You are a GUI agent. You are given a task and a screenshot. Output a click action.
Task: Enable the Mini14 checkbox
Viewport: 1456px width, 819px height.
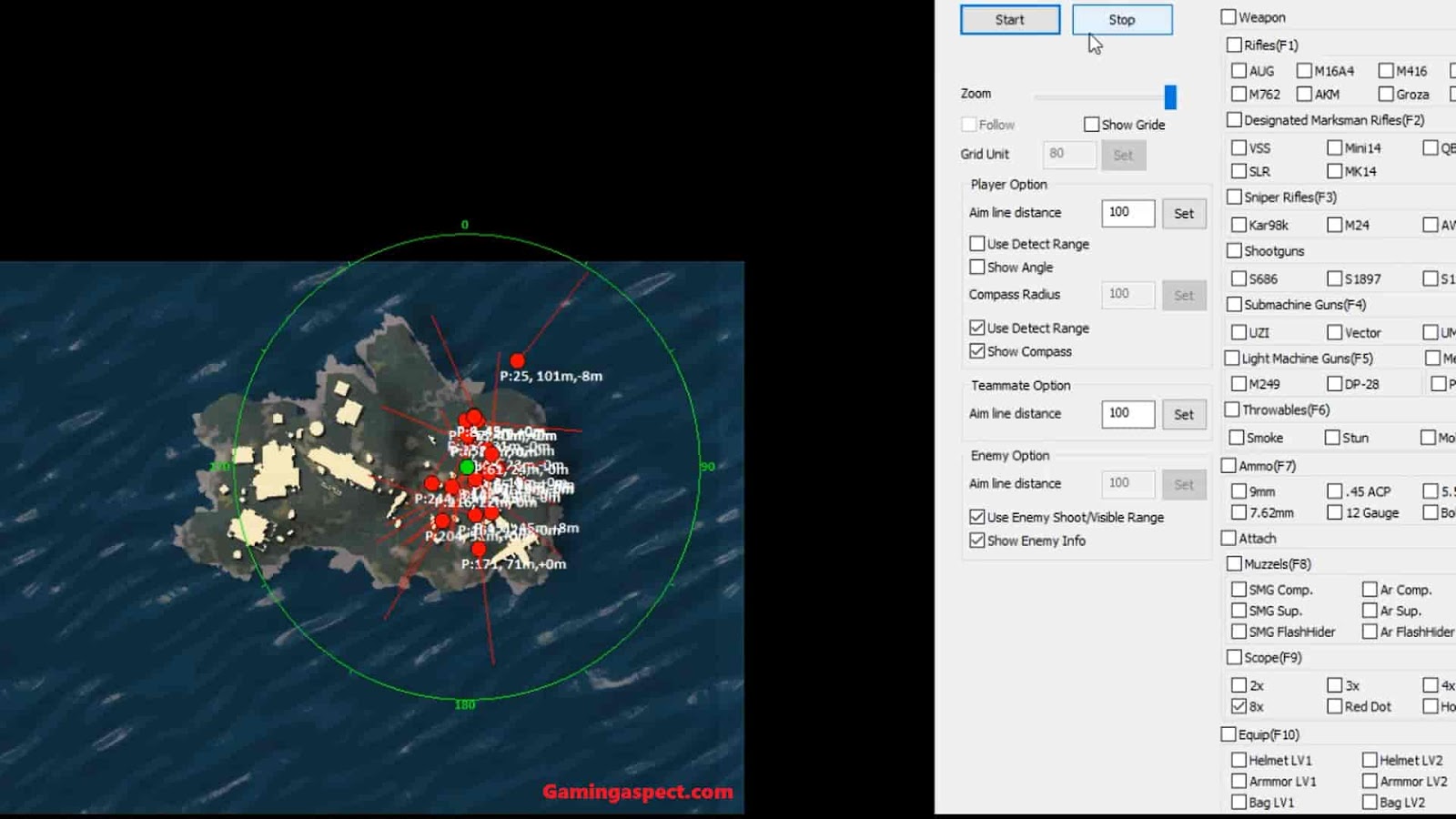point(1335,147)
